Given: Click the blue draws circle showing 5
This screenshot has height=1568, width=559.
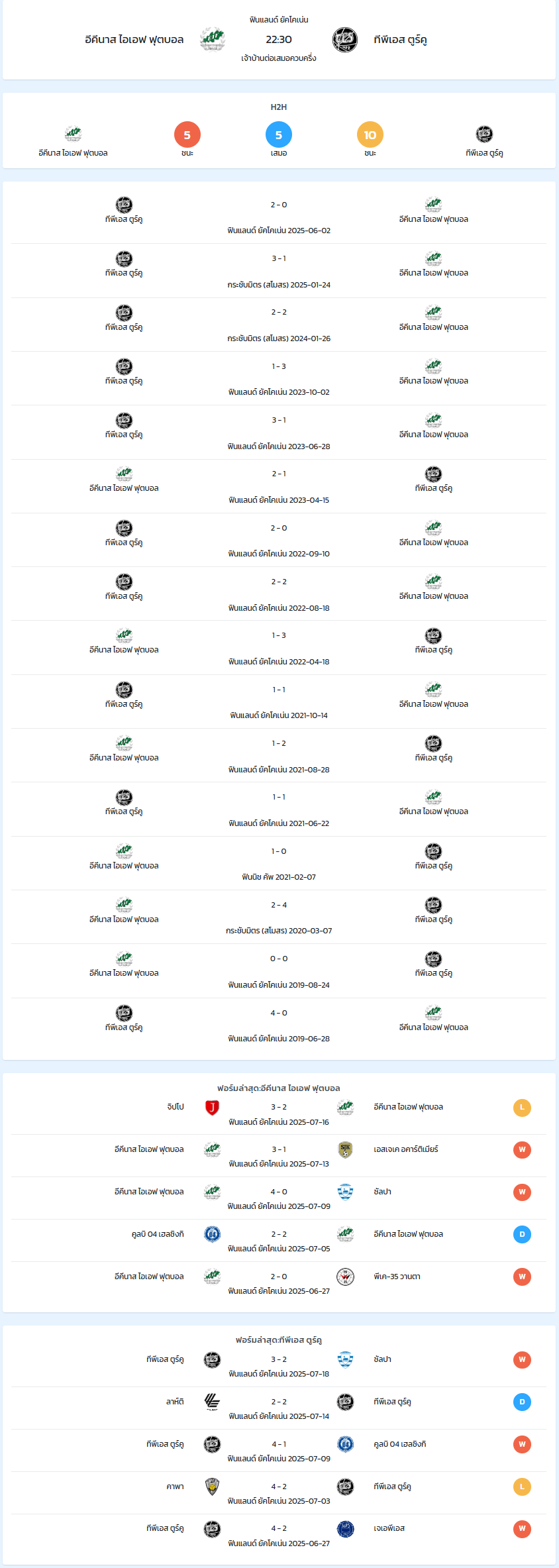Looking at the screenshot, I should [279, 135].
